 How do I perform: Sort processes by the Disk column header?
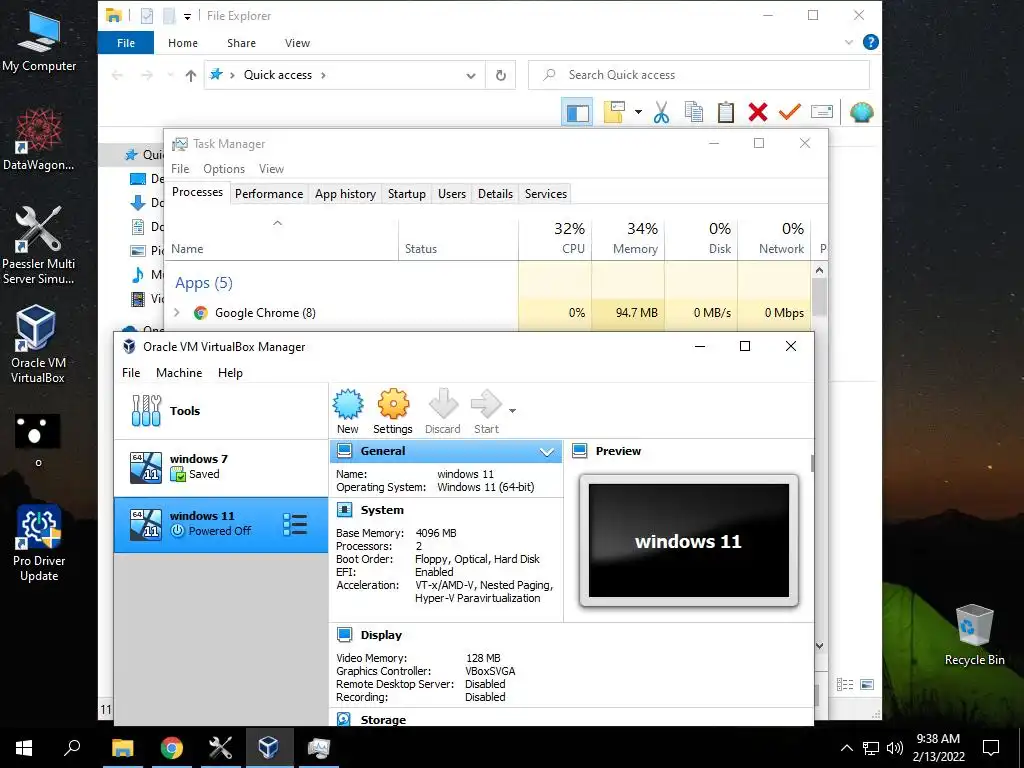click(x=701, y=238)
